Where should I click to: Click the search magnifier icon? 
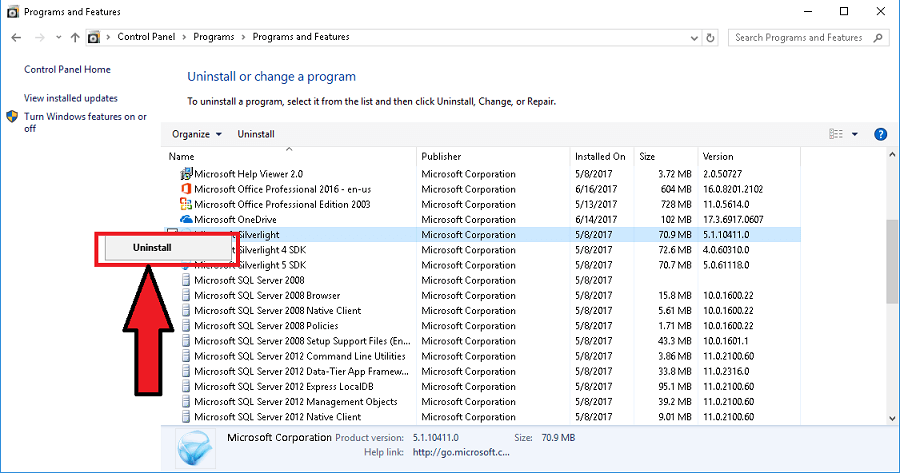pos(878,37)
